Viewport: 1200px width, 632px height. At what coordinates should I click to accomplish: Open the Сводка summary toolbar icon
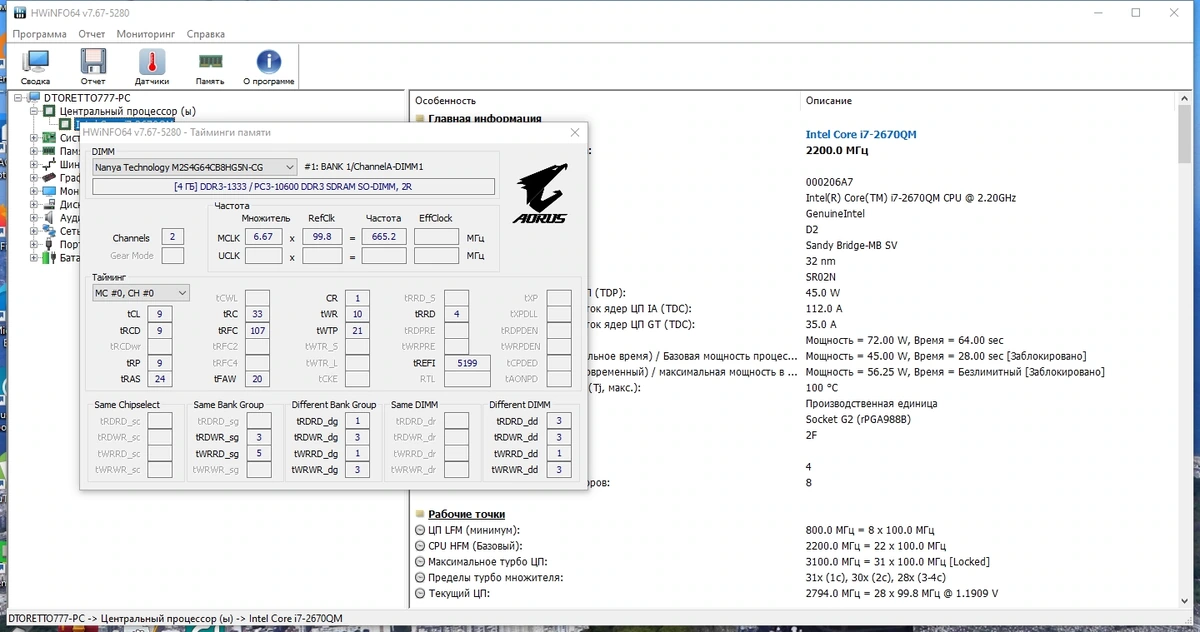(x=36, y=62)
